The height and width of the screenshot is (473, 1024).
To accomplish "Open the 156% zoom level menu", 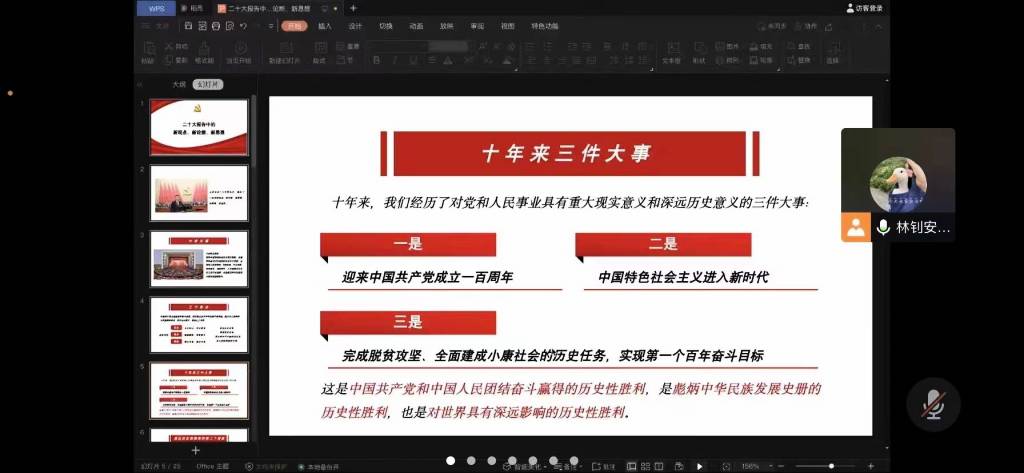I will pos(749,466).
